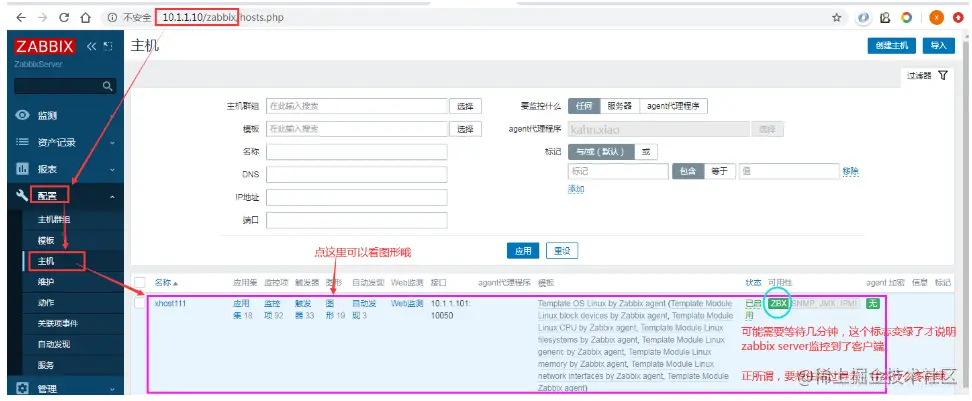Click 选择 beside the 模板 field
Viewport: 972px width, 401px height.
[466, 129]
